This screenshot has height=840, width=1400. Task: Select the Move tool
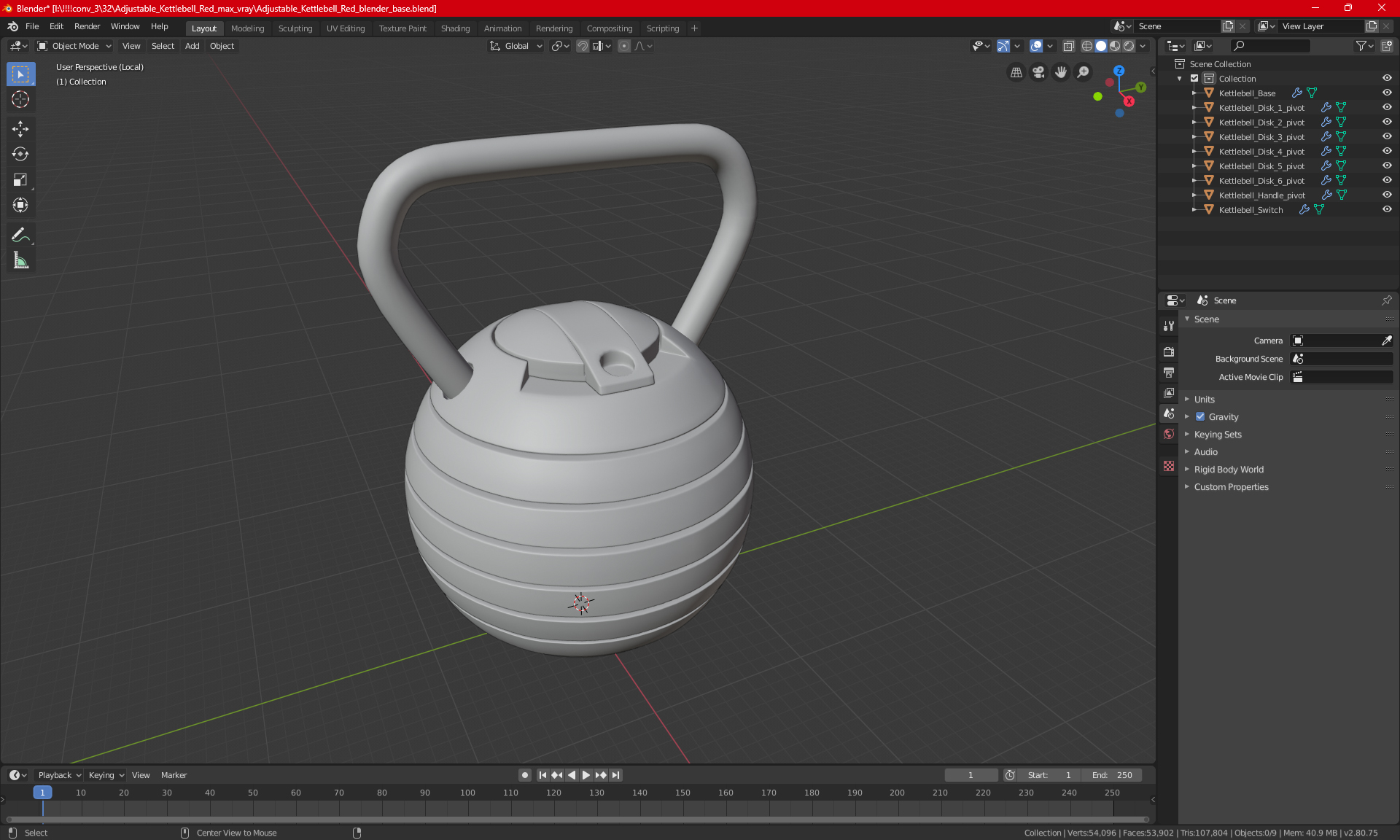20,129
